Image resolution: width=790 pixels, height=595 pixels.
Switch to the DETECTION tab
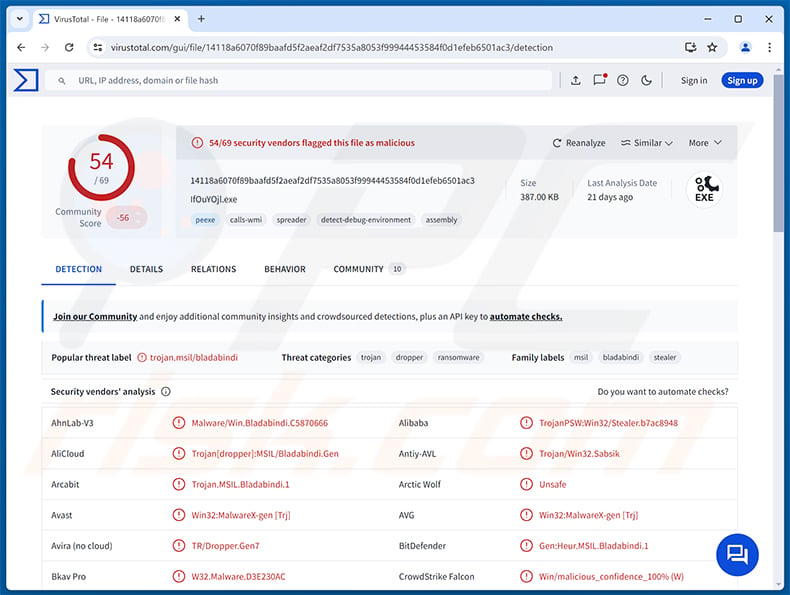click(79, 269)
